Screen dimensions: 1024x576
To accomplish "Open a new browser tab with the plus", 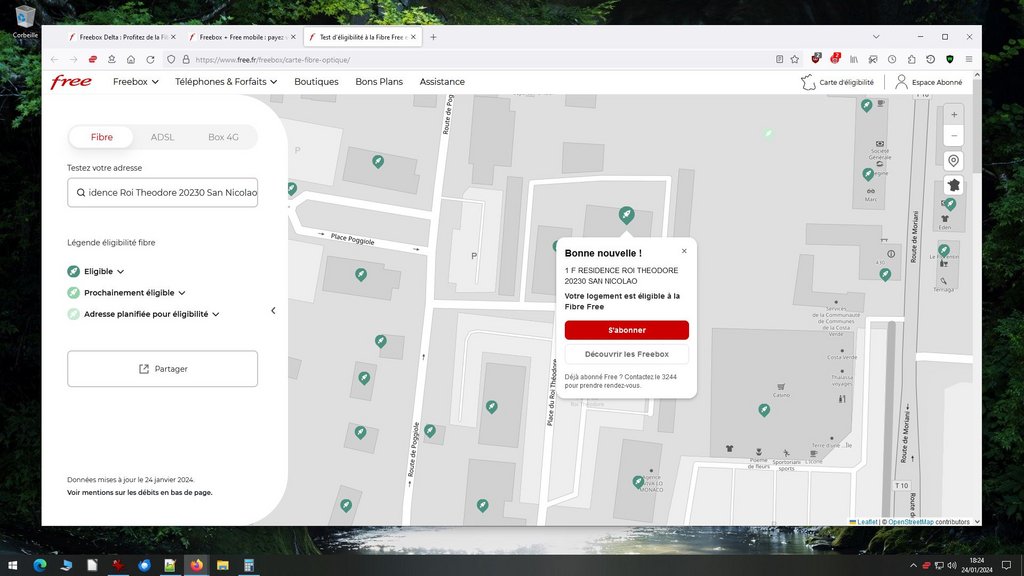I will tap(433, 37).
